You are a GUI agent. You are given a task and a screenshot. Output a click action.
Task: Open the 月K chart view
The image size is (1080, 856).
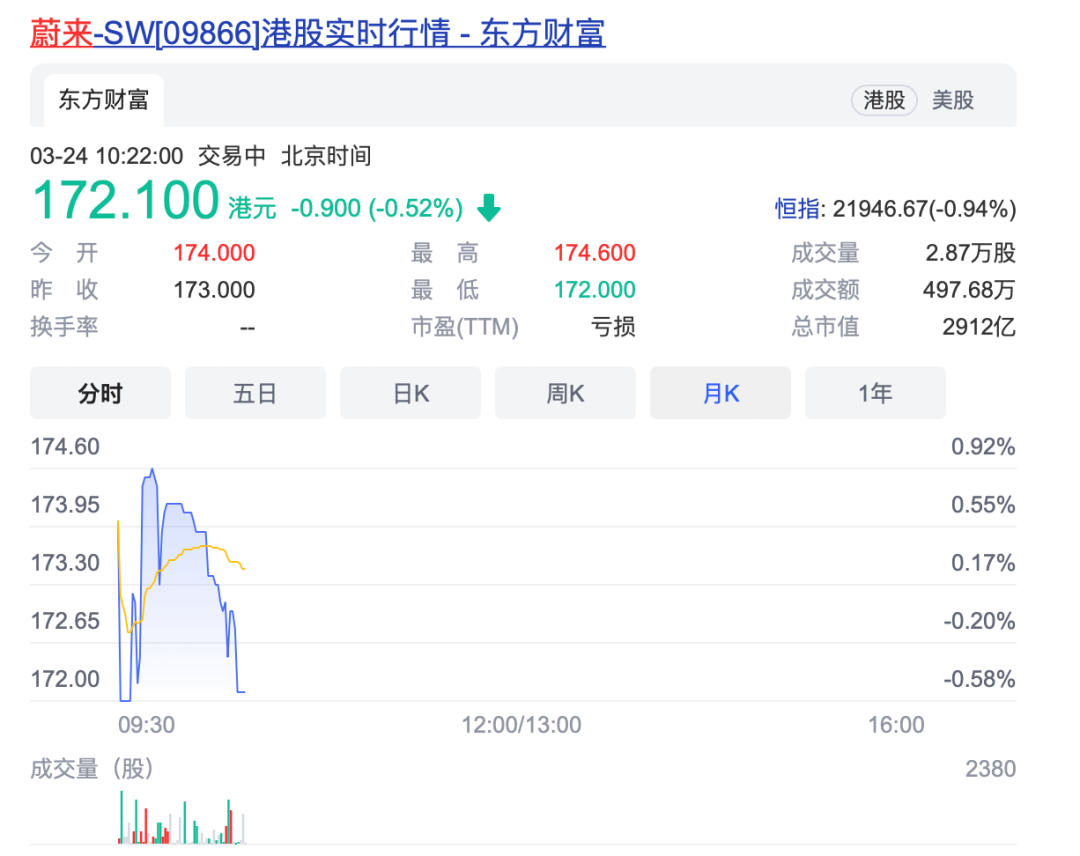pos(720,393)
